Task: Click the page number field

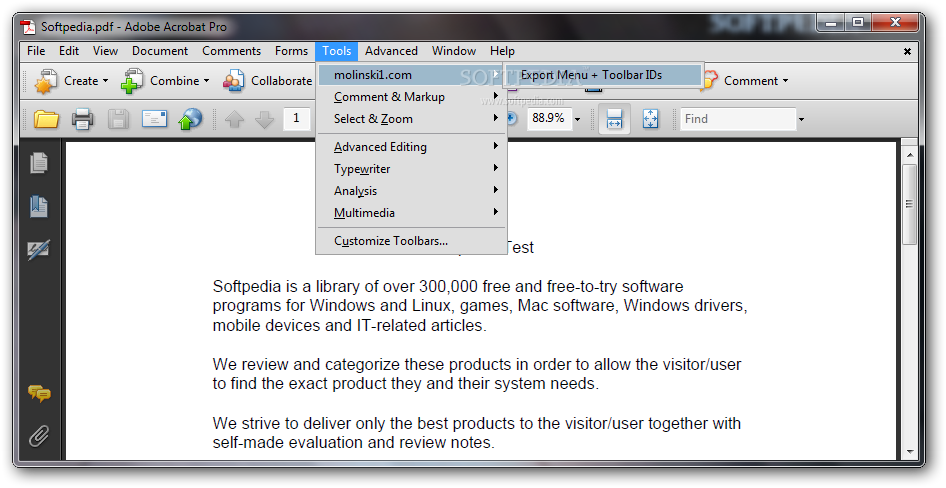Action: 297,119
